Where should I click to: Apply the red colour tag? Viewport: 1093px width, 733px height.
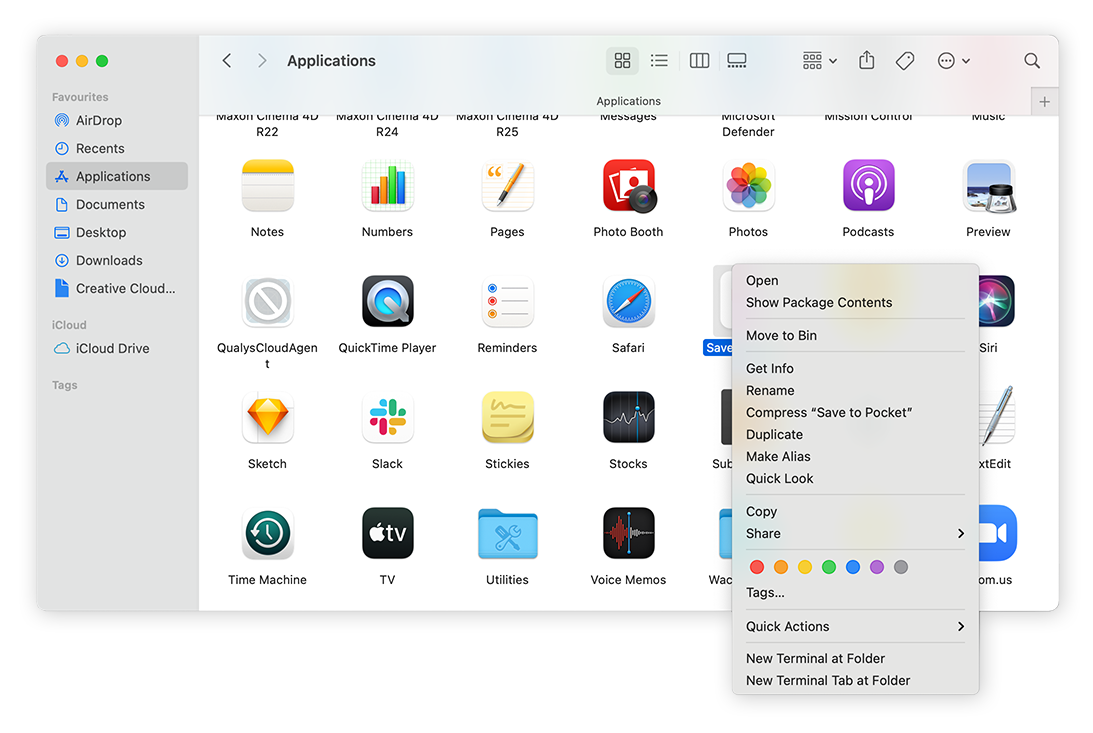click(757, 567)
